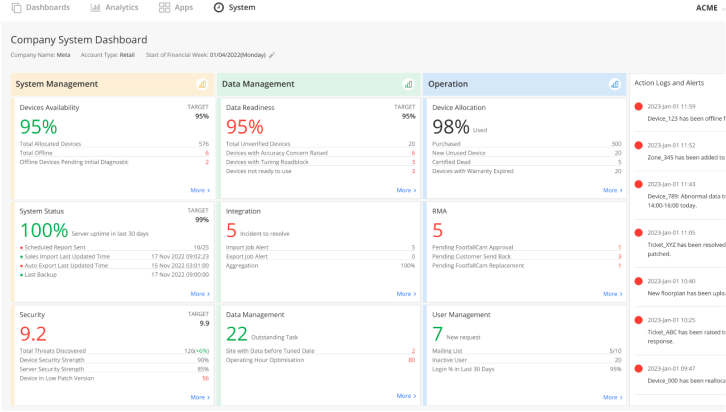This screenshot has width=726, height=412.
Task: Select the Analytics bar chart icon
Action: [95, 7]
